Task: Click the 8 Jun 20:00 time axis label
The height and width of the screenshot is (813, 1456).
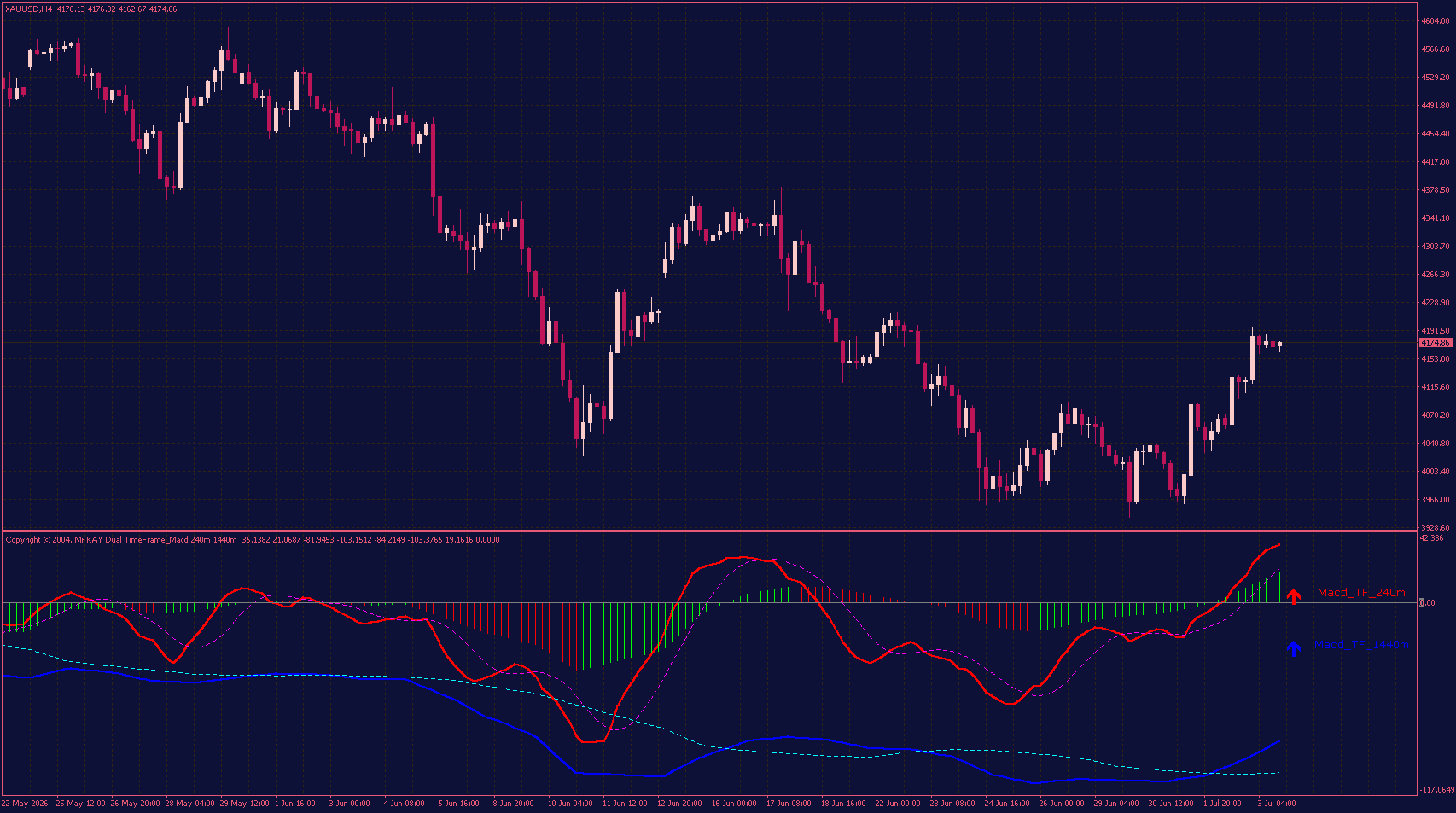Action: pyautogui.click(x=514, y=804)
